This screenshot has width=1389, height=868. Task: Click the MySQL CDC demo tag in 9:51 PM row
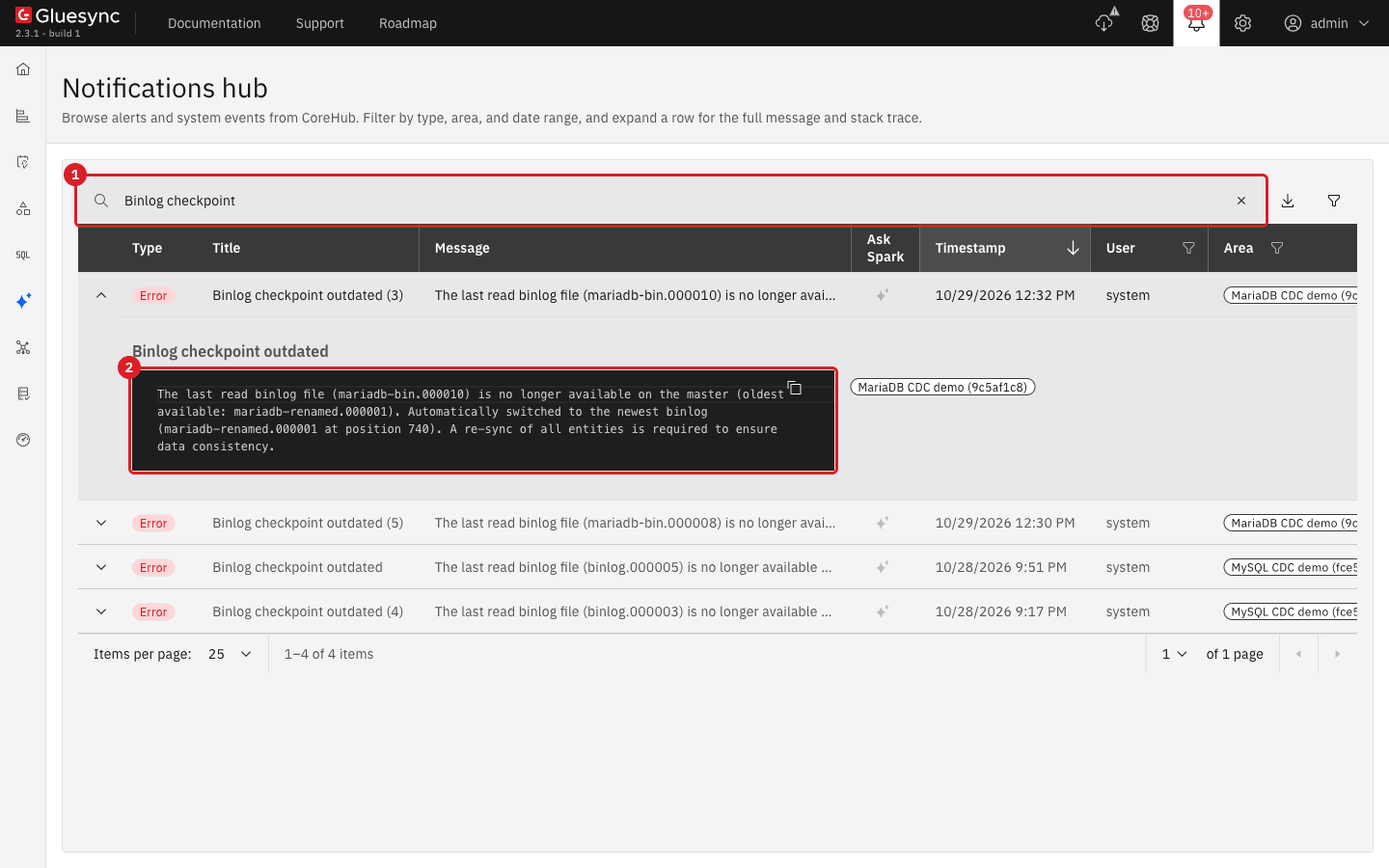[x=1291, y=567]
